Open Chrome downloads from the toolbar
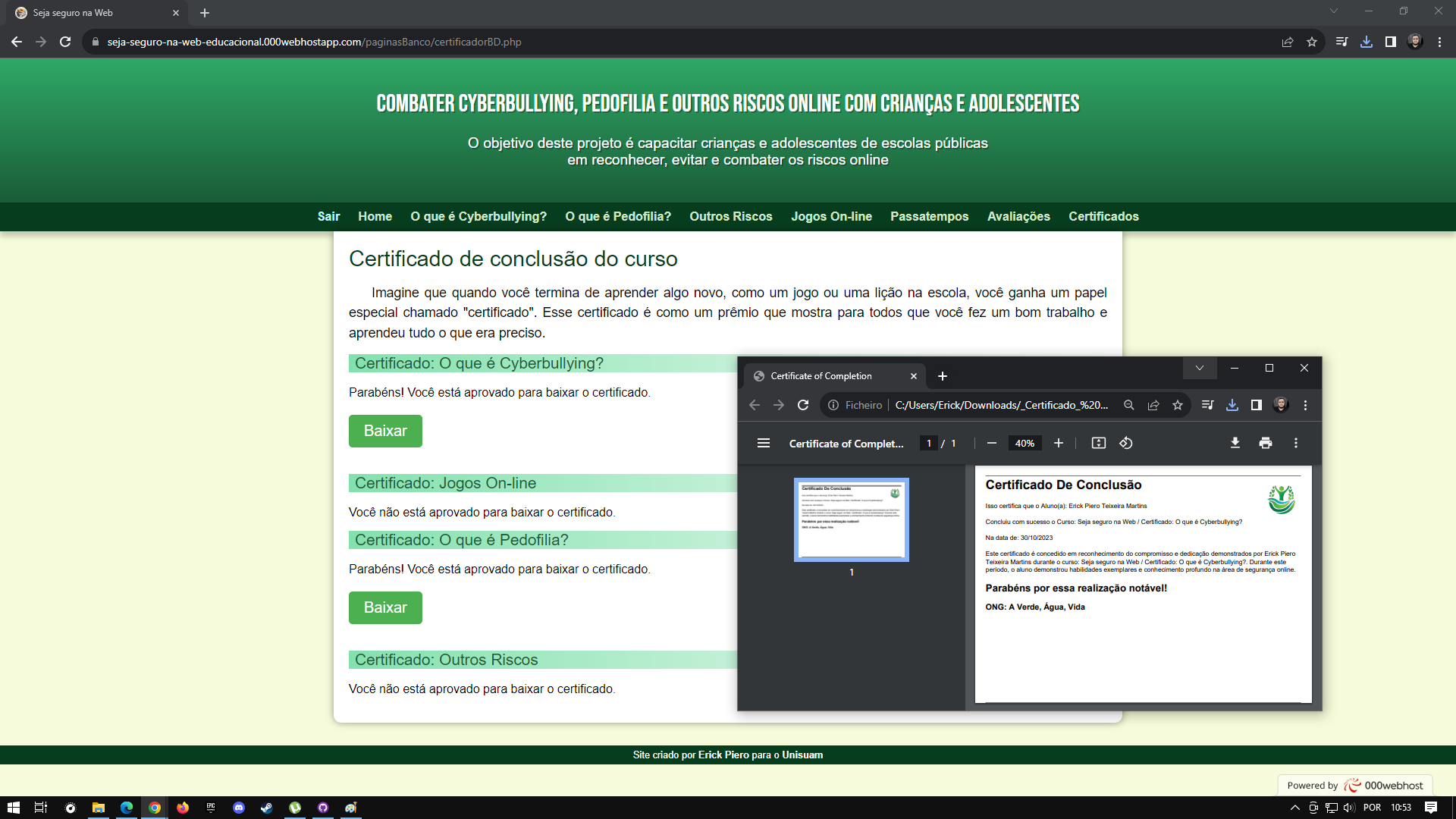The width and height of the screenshot is (1456, 819). (1367, 42)
